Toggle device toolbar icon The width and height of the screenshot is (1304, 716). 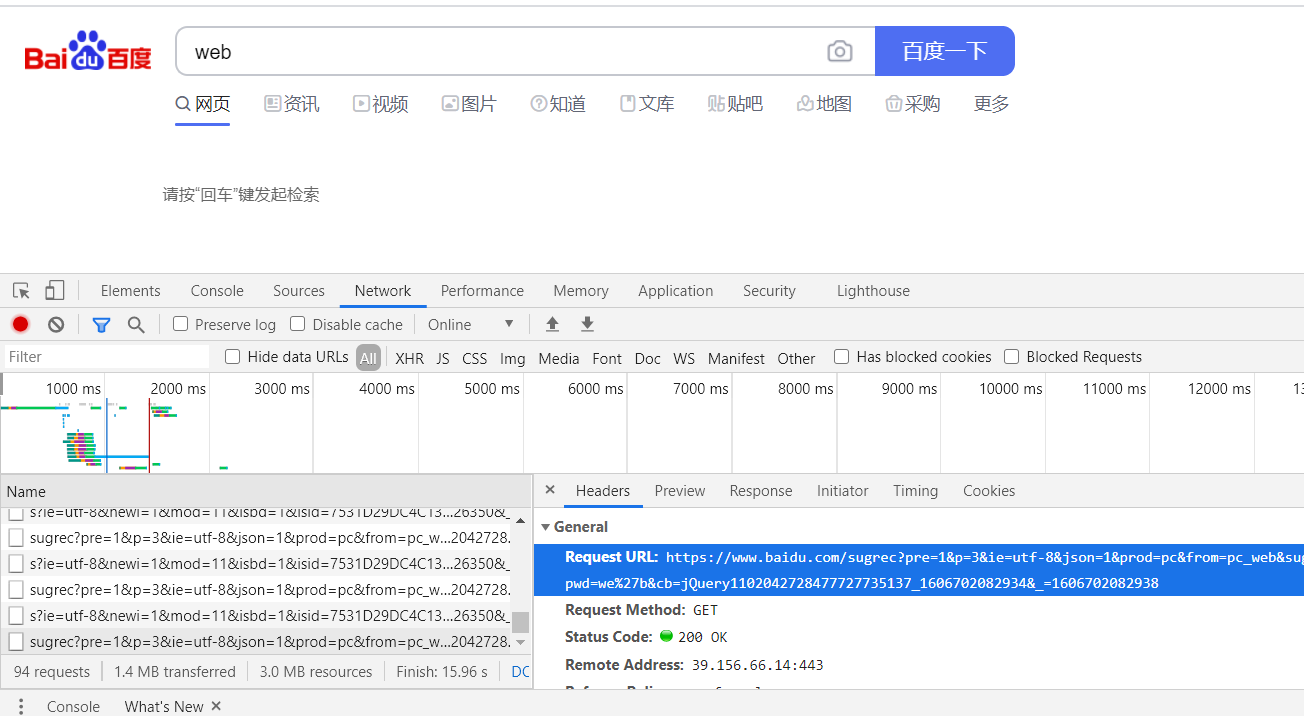tap(55, 291)
